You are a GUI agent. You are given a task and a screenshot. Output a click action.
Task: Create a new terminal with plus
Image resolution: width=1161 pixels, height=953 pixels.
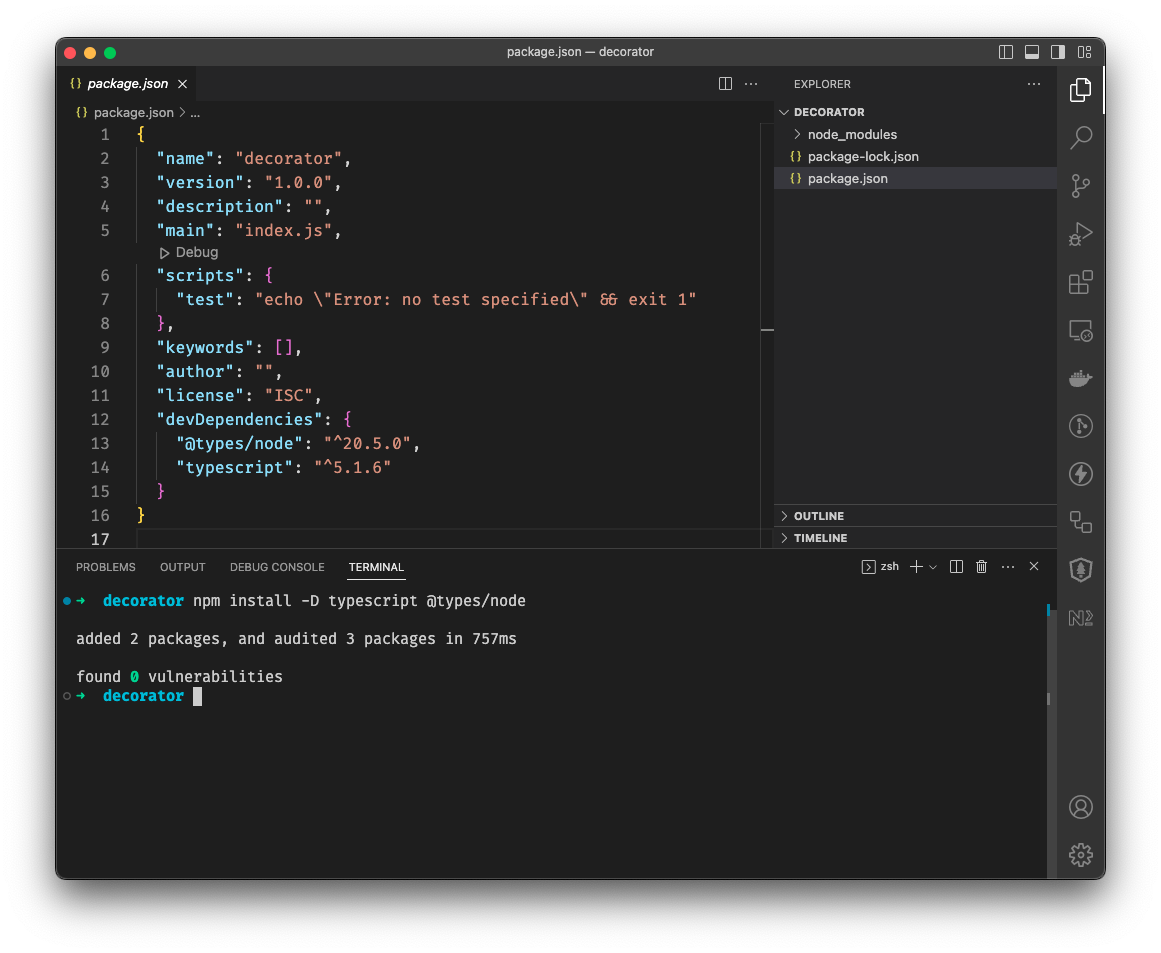(916, 566)
